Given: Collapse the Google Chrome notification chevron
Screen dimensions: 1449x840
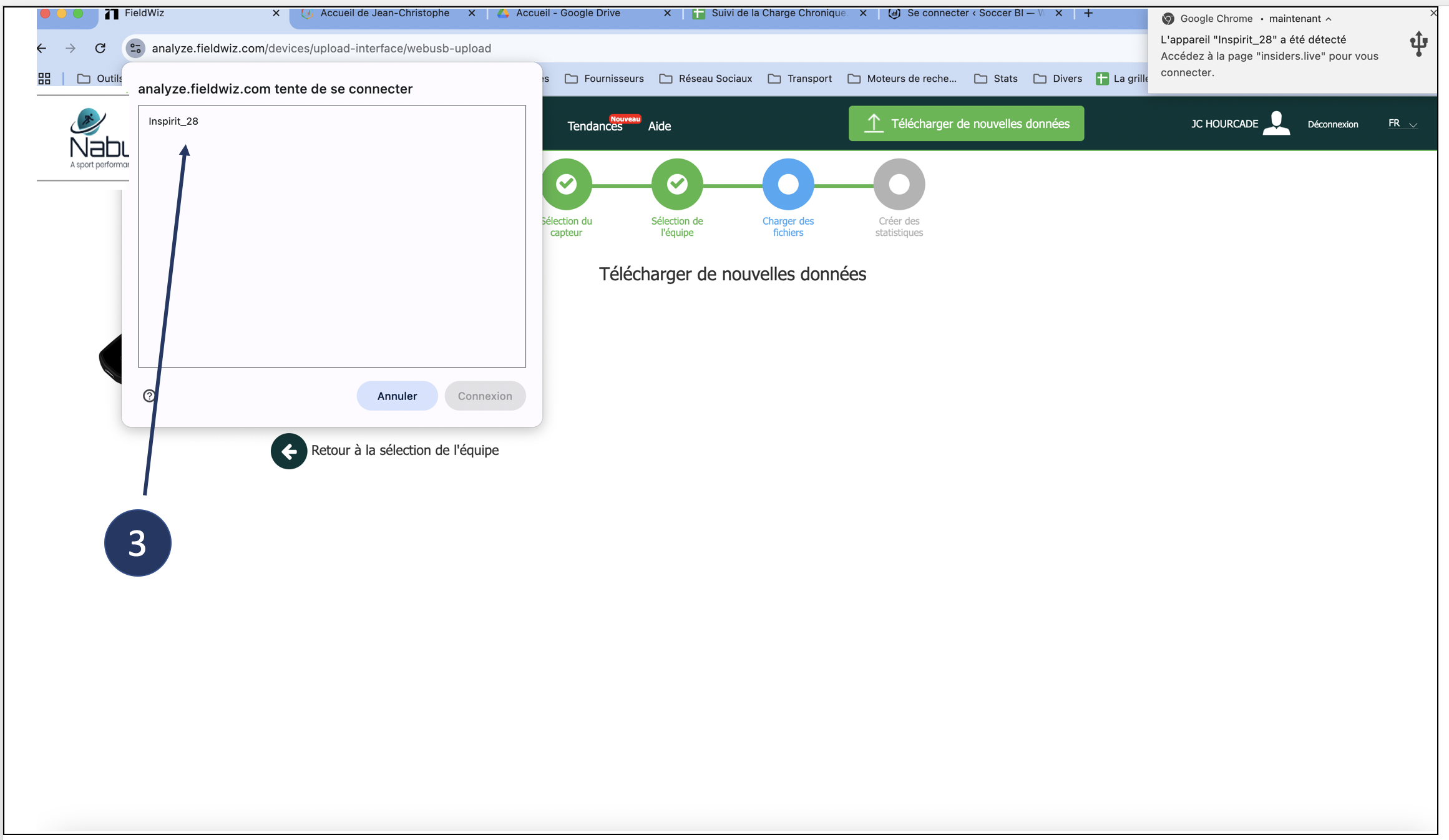Looking at the screenshot, I should pyautogui.click(x=1329, y=19).
